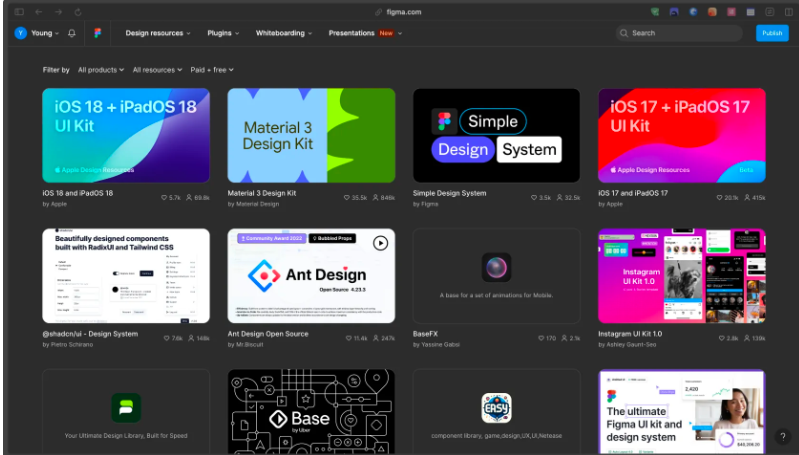Click the users icon for BaseFX
This screenshot has height=455, width=799.
(x=565, y=338)
